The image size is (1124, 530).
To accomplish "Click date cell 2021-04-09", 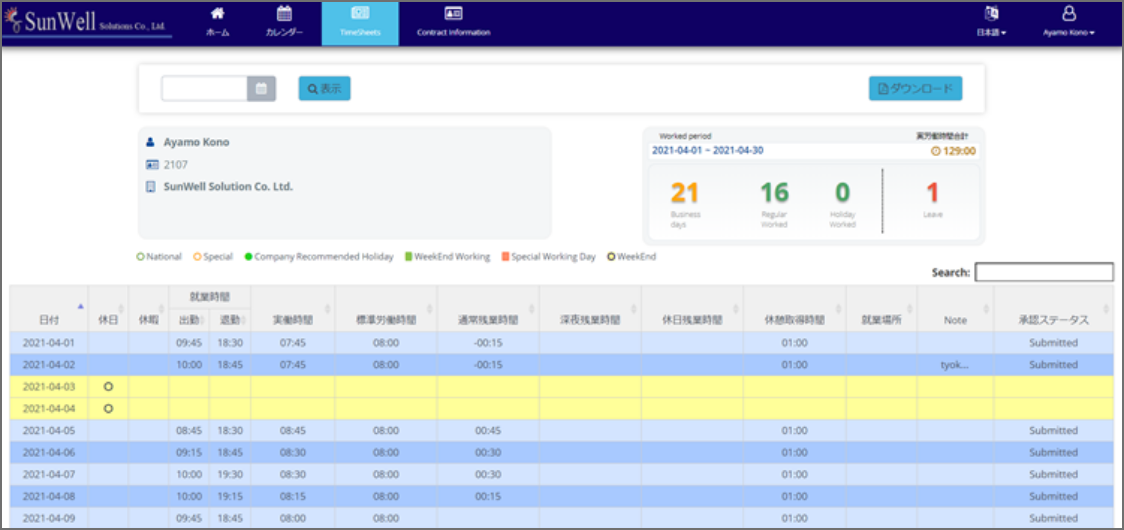I will click(x=49, y=518).
